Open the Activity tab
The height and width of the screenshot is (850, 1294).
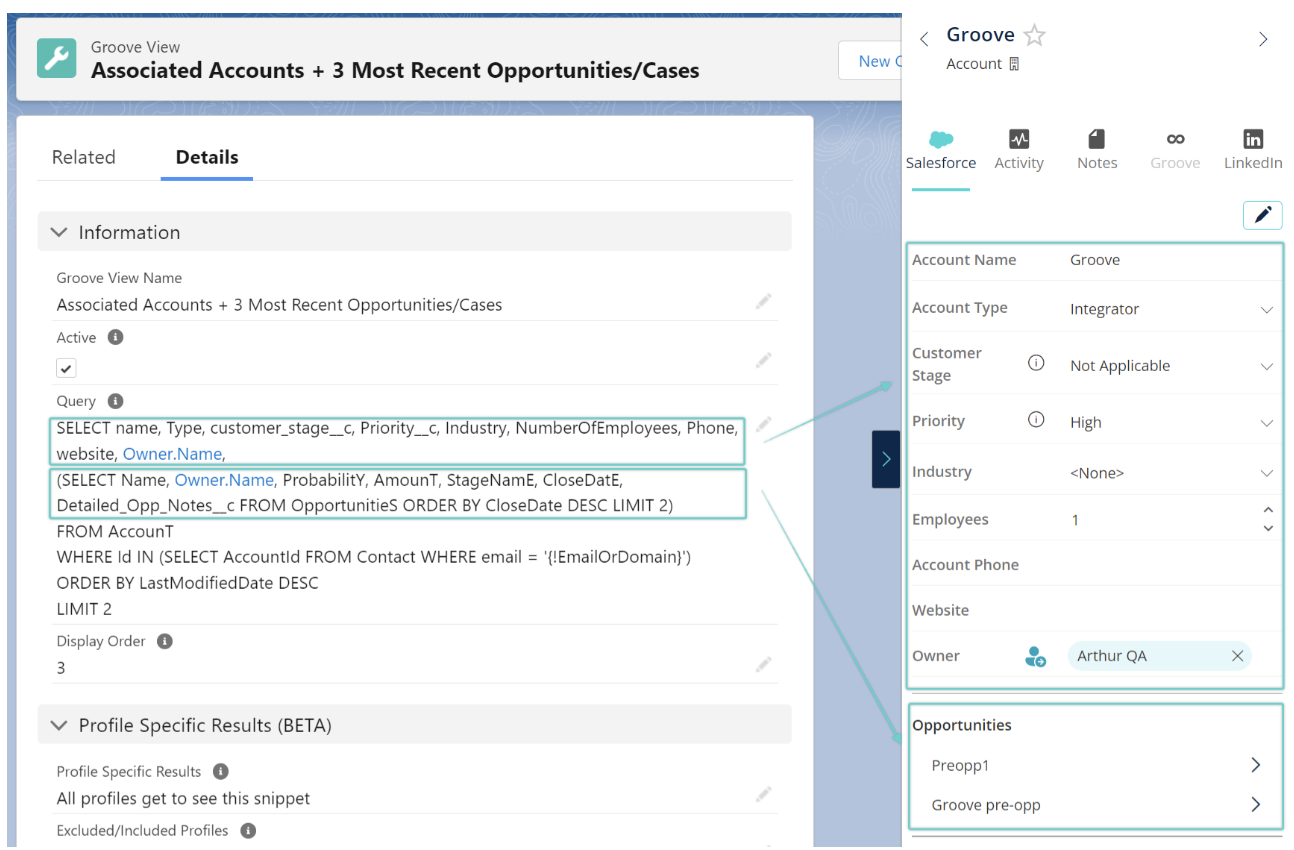click(x=1019, y=150)
